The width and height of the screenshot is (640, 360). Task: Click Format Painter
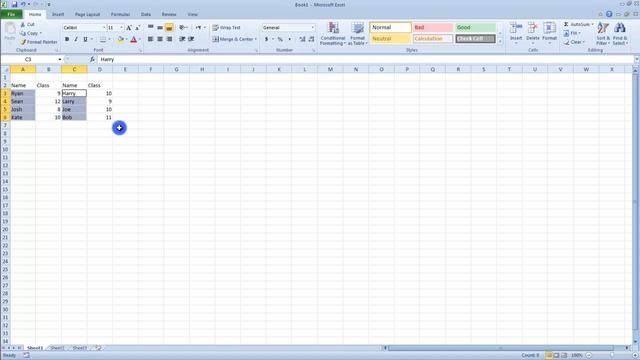pyautogui.click(x=39, y=42)
